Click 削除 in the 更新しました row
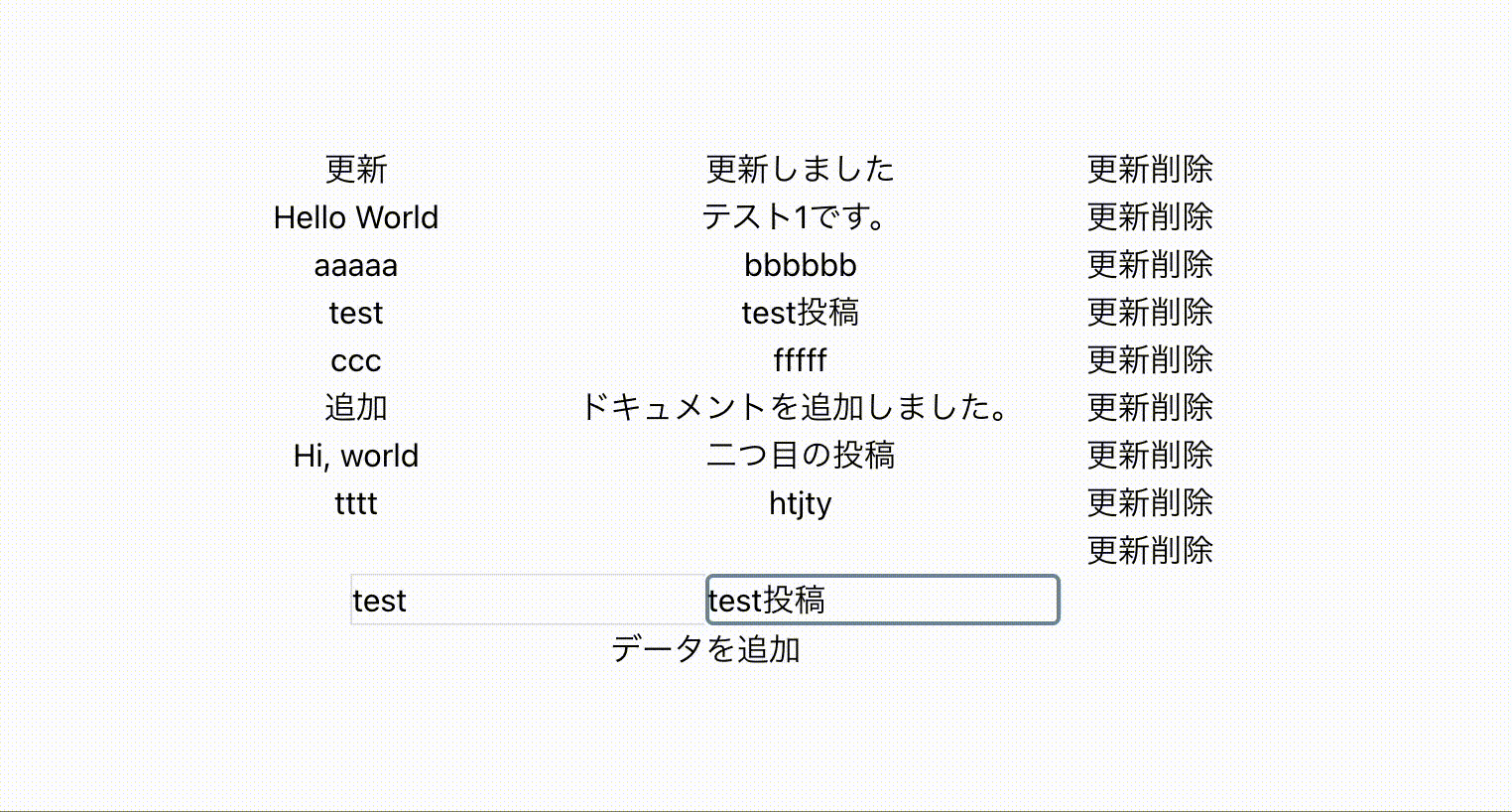1512x812 pixels. [x=1182, y=169]
